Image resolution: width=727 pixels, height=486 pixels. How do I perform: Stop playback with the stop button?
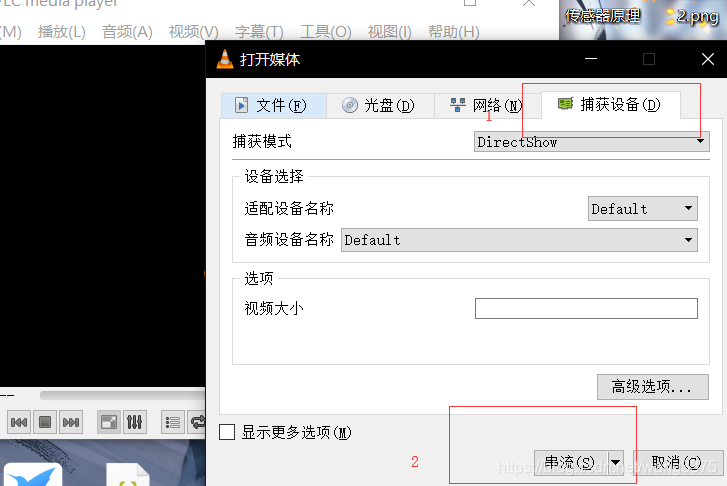click(45, 422)
